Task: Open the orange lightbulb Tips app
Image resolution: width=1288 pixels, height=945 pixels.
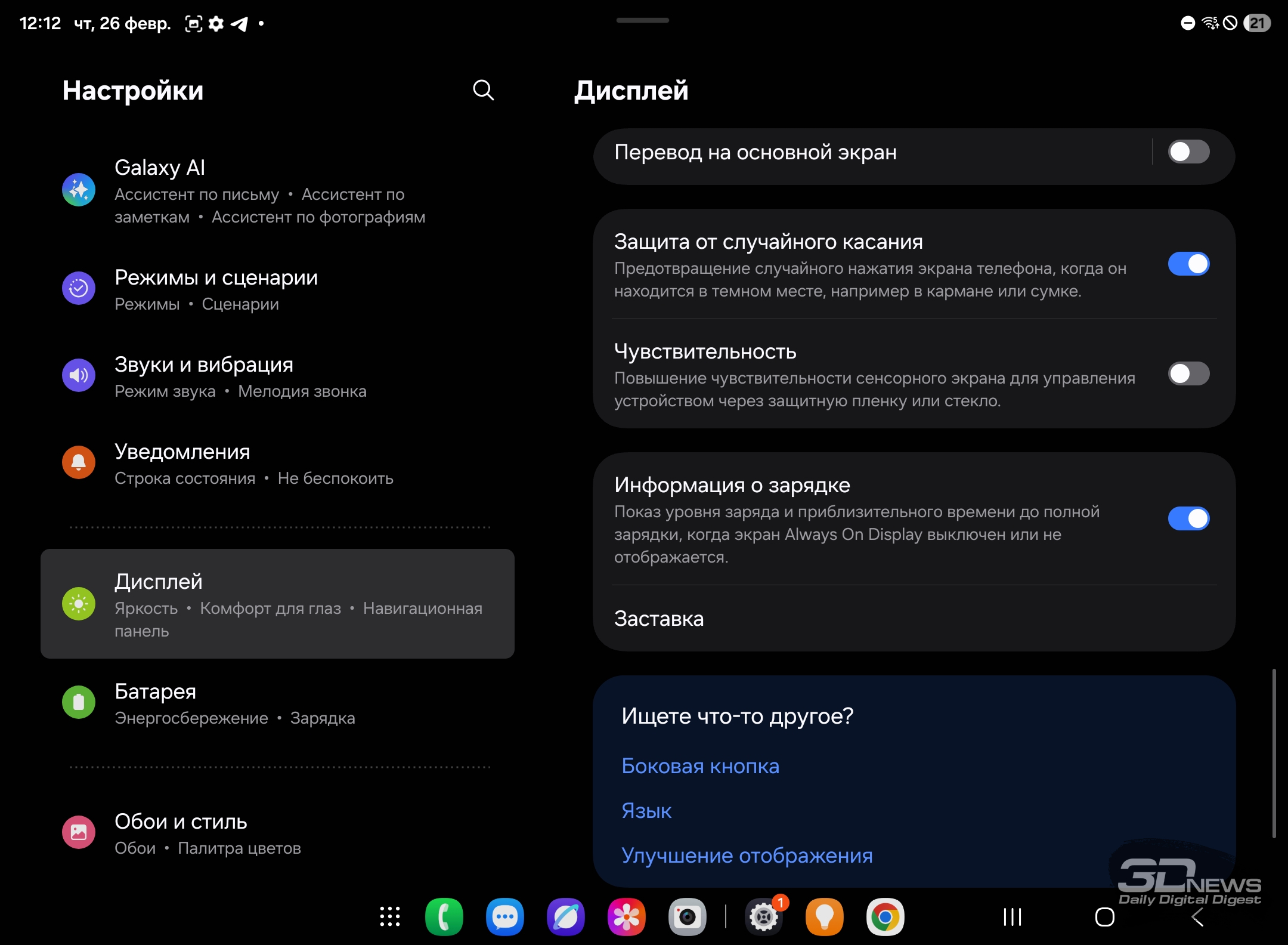Action: pyautogui.click(x=824, y=916)
